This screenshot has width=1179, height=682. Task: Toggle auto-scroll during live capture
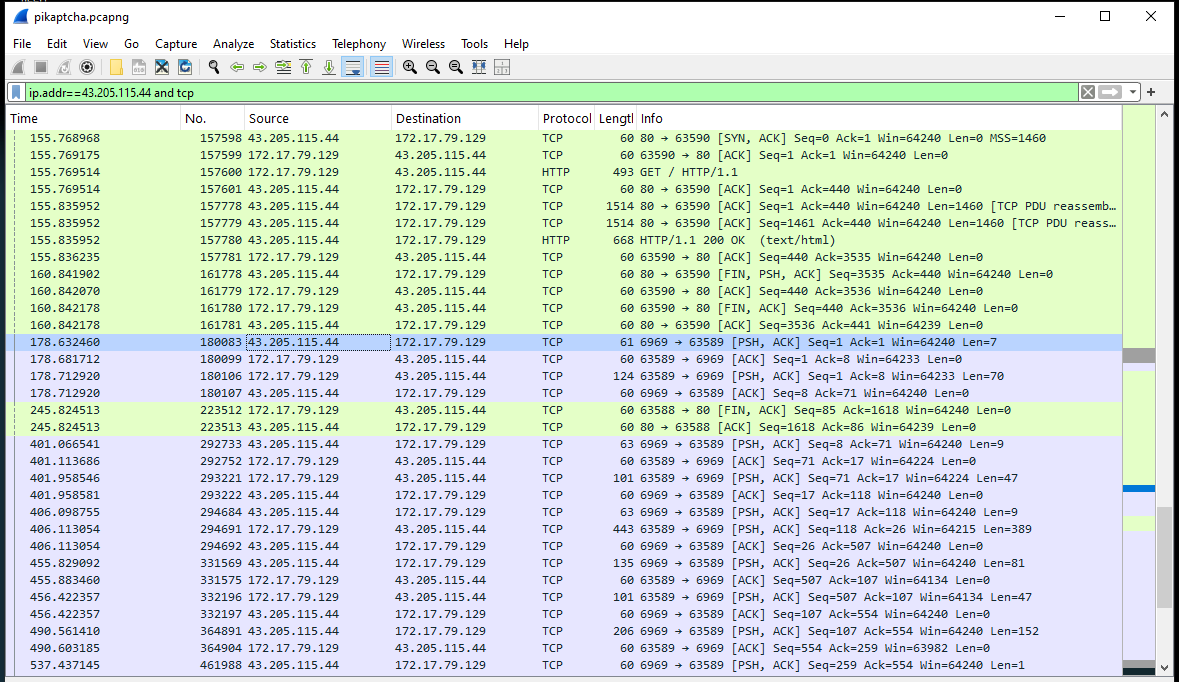coord(353,68)
